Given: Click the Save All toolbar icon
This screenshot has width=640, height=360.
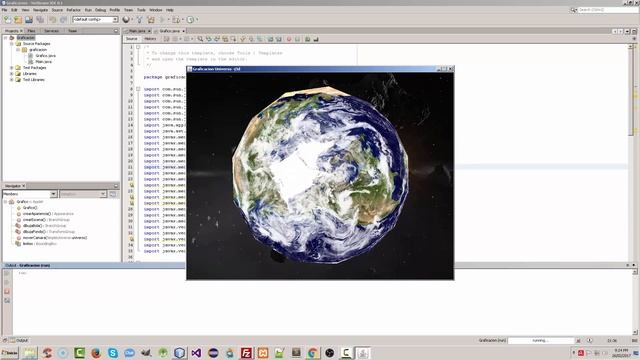Looking at the screenshot, I should coord(40,20).
